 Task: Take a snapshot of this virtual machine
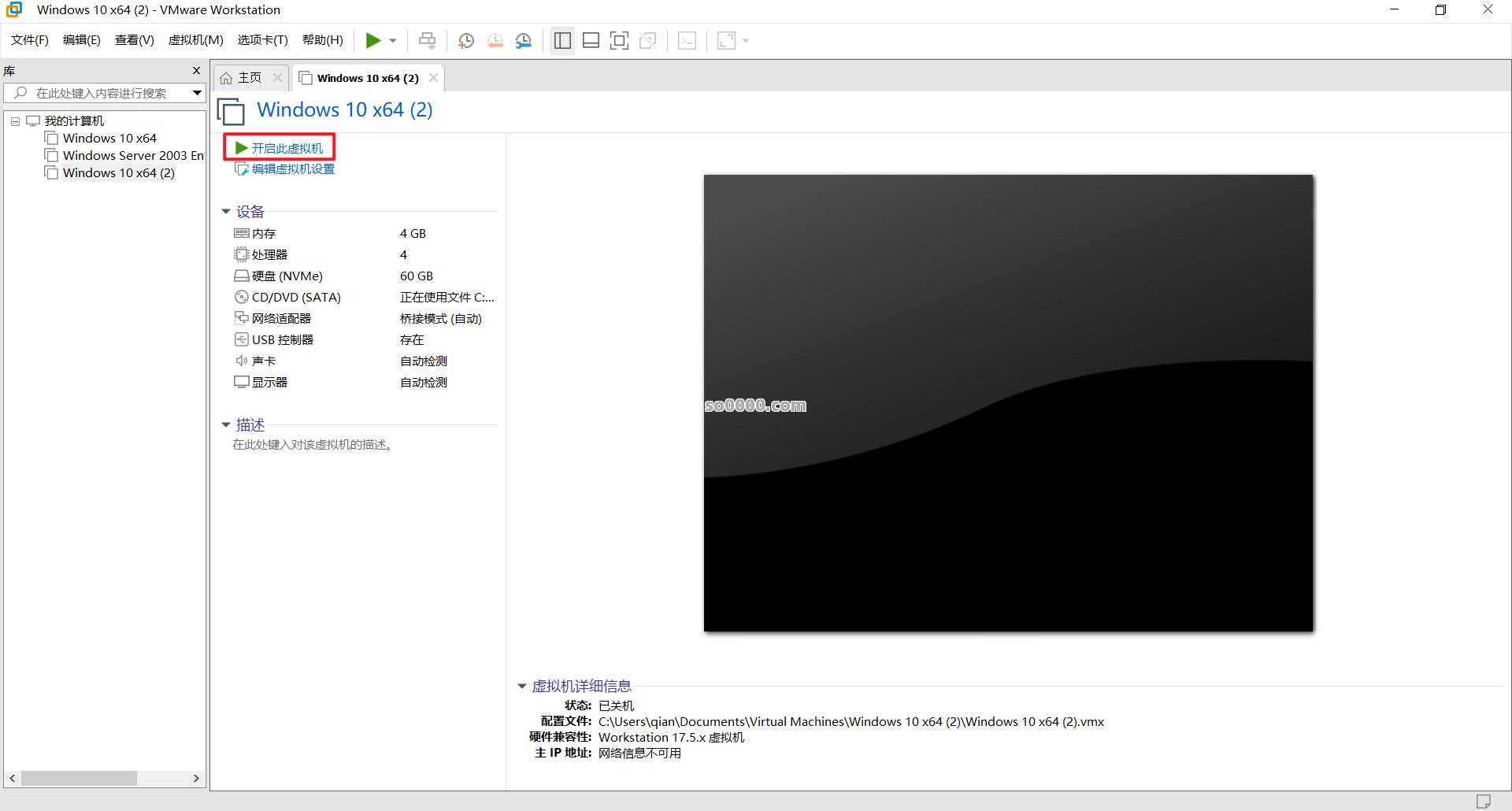point(465,40)
